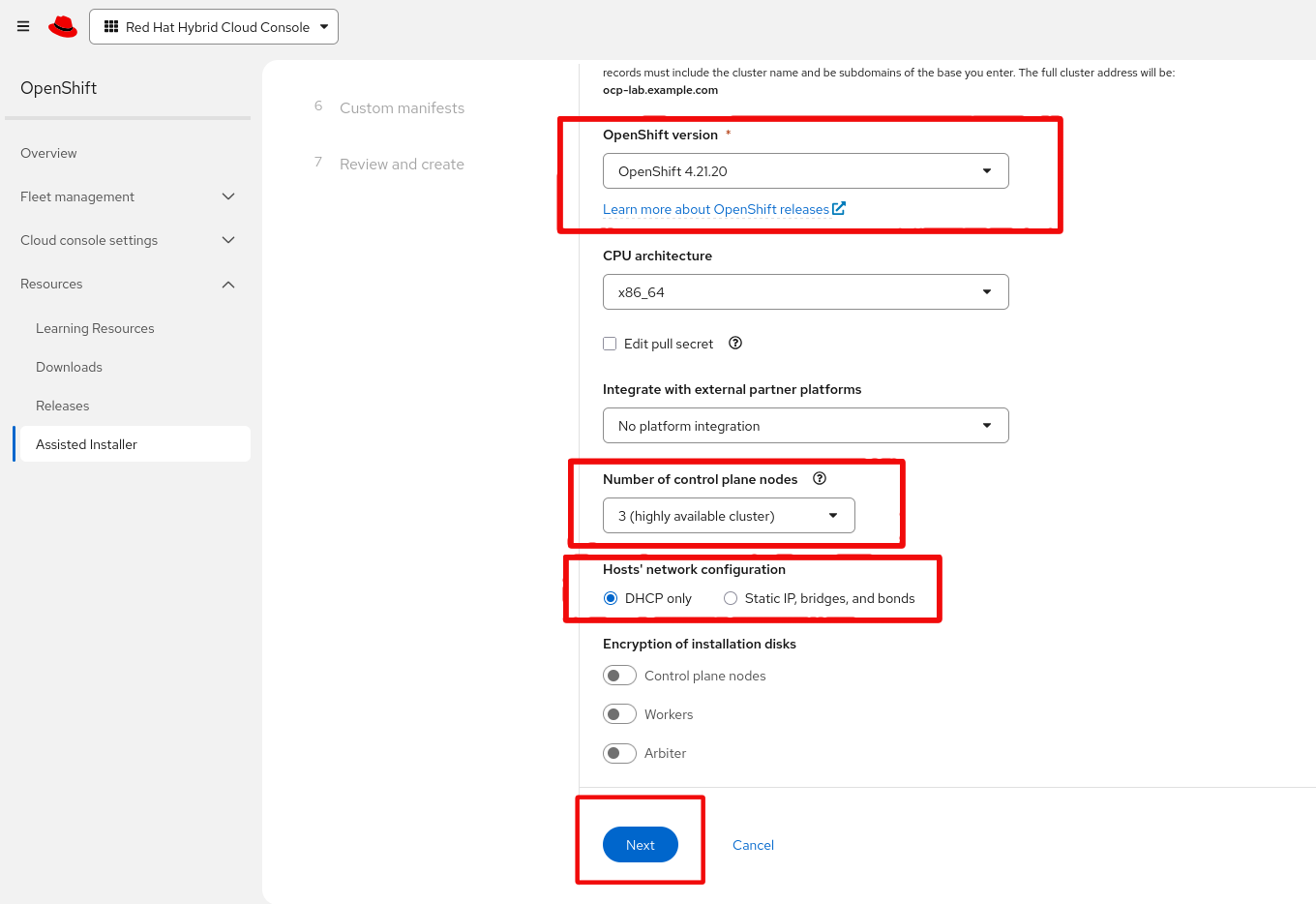Toggle disk encryption for Workers
Viewport: 1316px width, 904px height.
pos(619,714)
